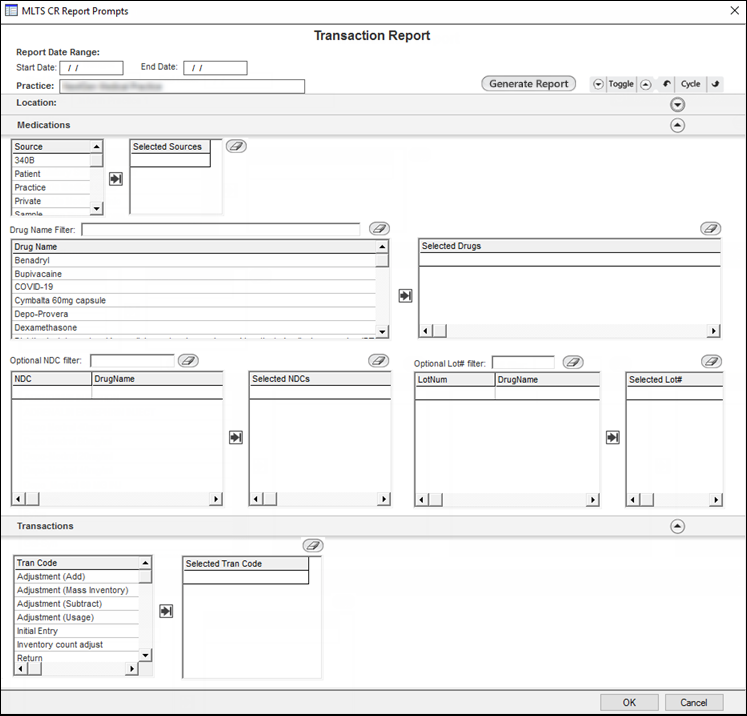Select Dexamethasone in Drug Name list
Screen dimensions: 747x716
194,328
